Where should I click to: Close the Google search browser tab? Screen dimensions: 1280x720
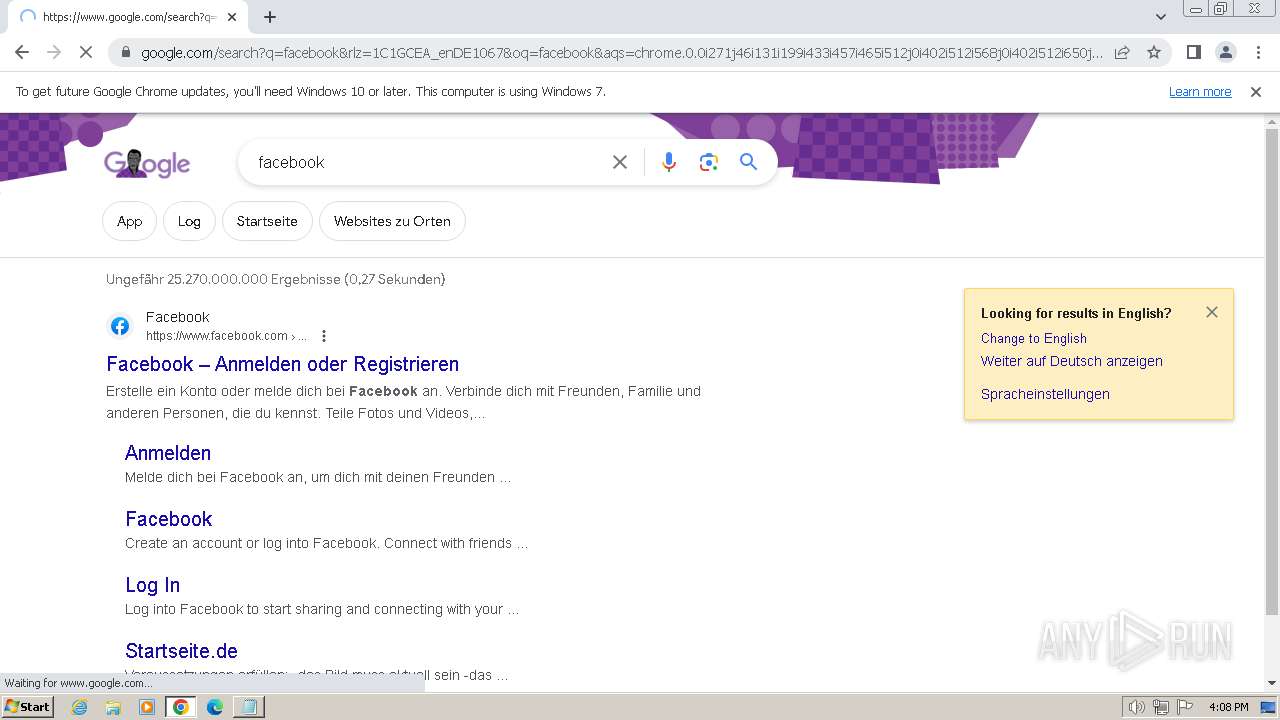[232, 17]
